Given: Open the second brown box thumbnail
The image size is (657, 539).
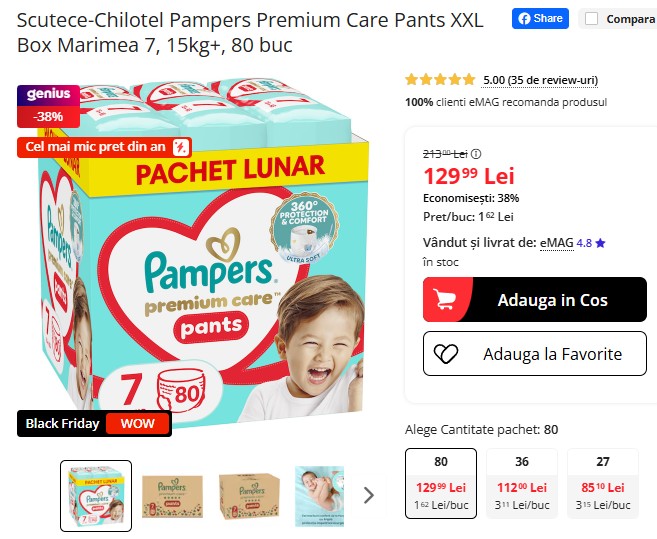Looking at the screenshot, I should coord(249,496).
